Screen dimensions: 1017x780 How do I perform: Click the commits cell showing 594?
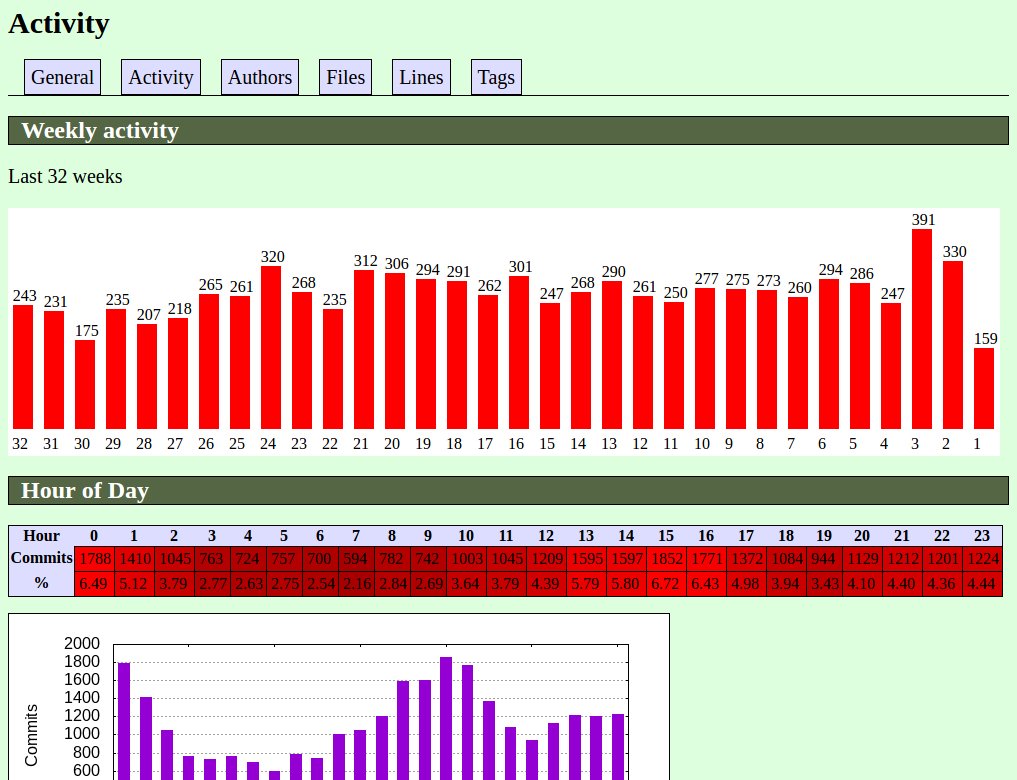pyautogui.click(x=355, y=558)
